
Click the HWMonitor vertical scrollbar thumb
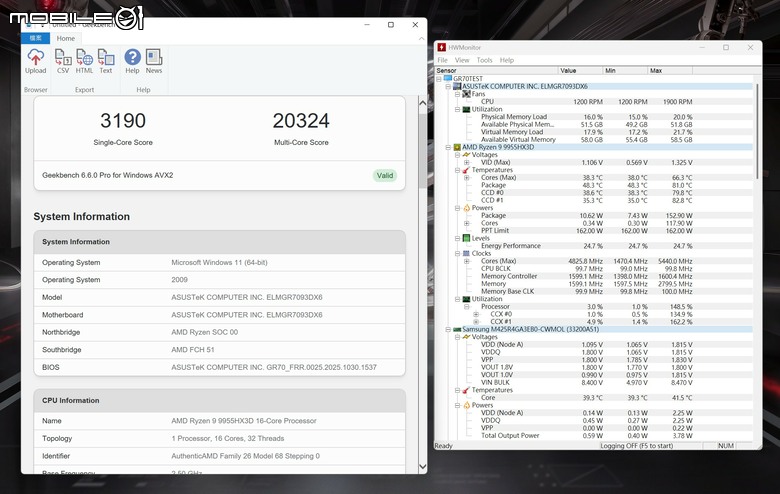(x=757, y=132)
